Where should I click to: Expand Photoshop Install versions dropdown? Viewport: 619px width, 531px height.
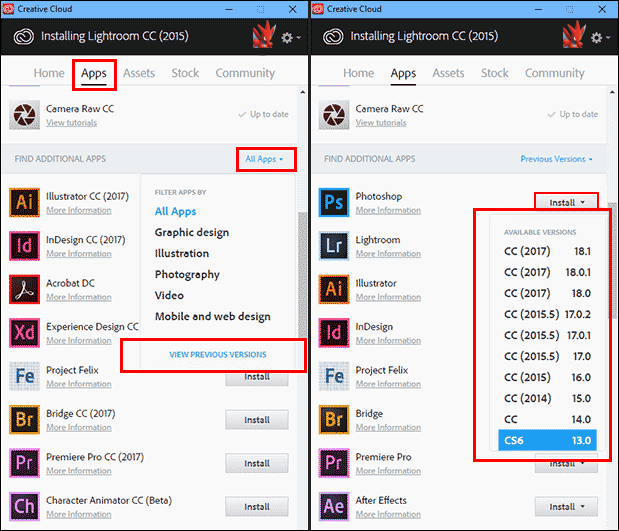[x=566, y=203]
